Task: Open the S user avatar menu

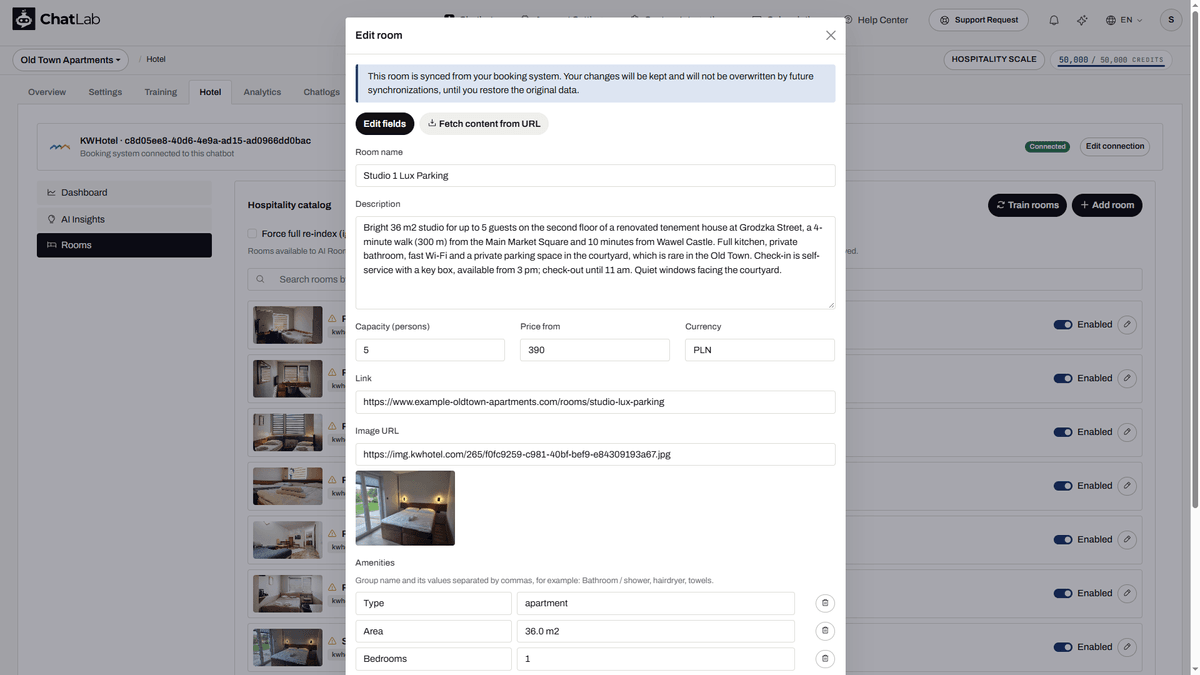Action: click(1171, 20)
